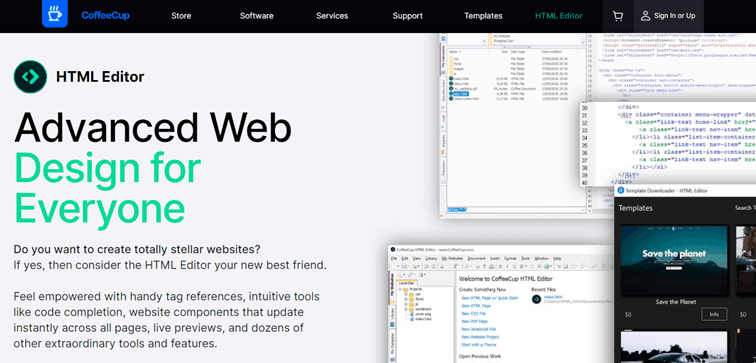756x363 pixels.
Task: Click the CoffeeCup brand text link
Action: (x=106, y=15)
